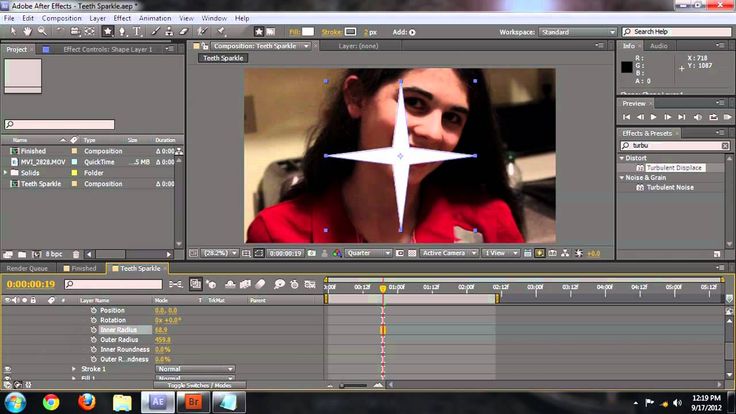This screenshot has width=736, height=414.
Task: Click Toggle Switches / Modes button
Action: (x=199, y=385)
